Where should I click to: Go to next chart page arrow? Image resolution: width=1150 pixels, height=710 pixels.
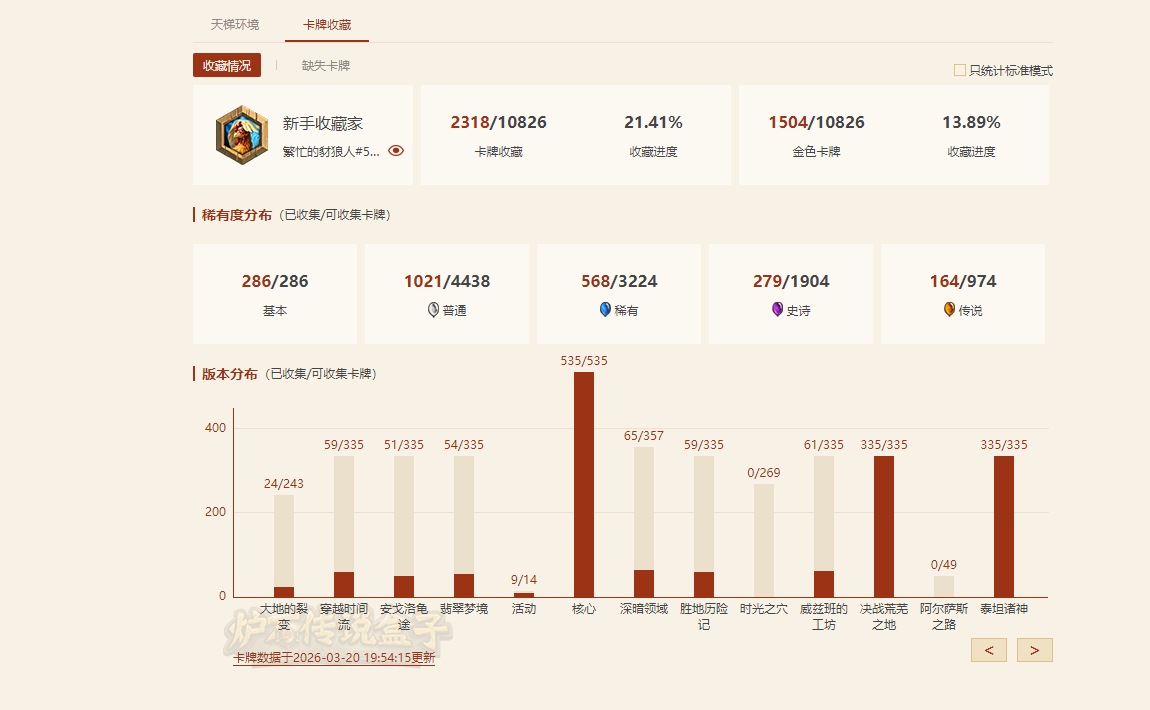pos(1034,650)
